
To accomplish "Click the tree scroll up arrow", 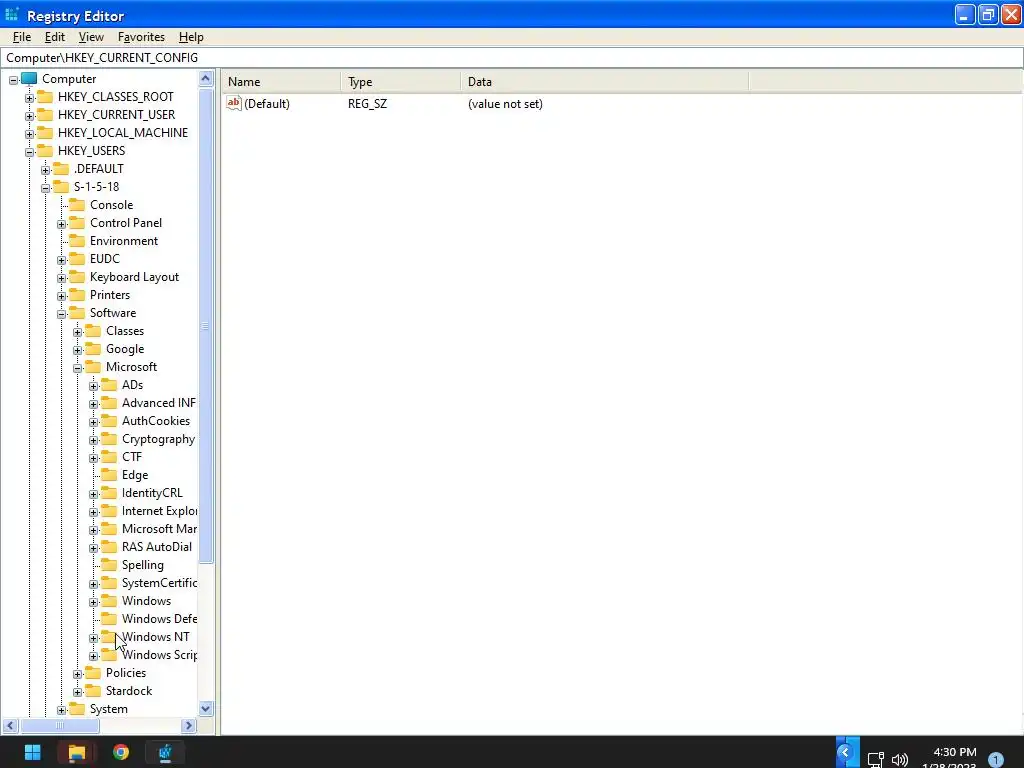I will tap(206, 79).
